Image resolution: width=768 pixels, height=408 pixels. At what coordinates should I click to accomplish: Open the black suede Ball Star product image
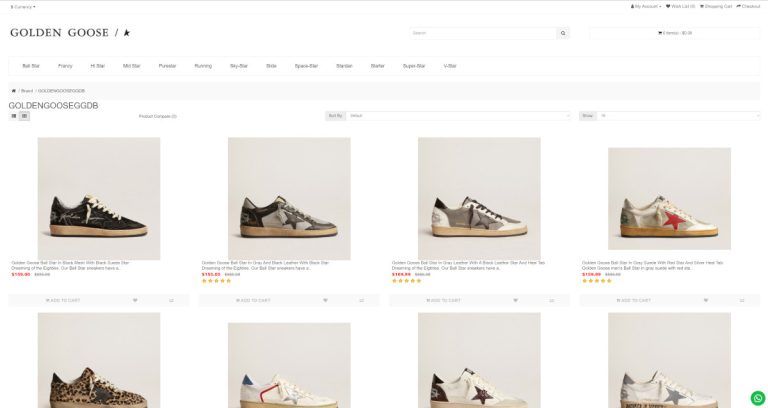[x=99, y=198]
